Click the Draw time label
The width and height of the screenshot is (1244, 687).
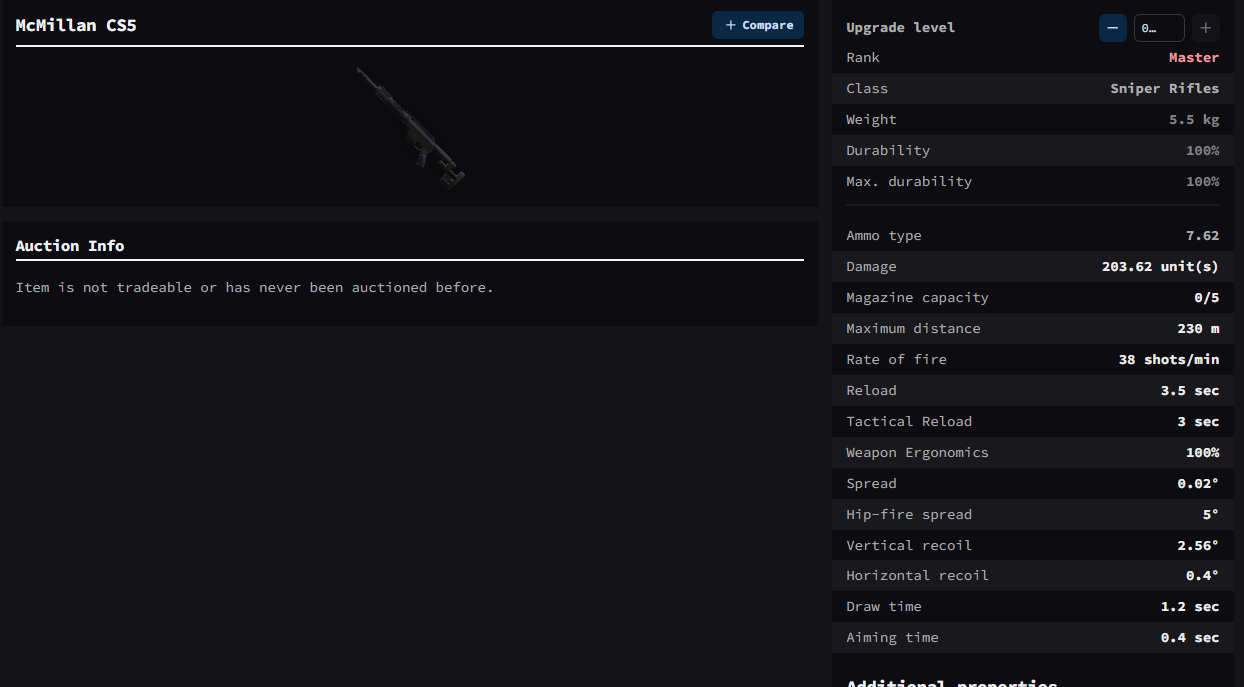(884, 607)
